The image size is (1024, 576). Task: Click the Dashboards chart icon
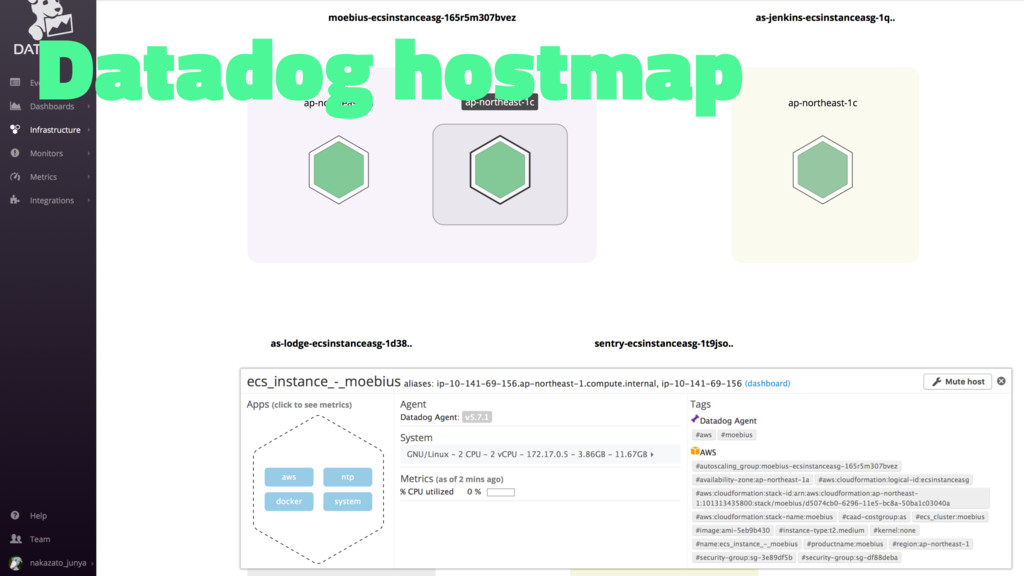15,106
